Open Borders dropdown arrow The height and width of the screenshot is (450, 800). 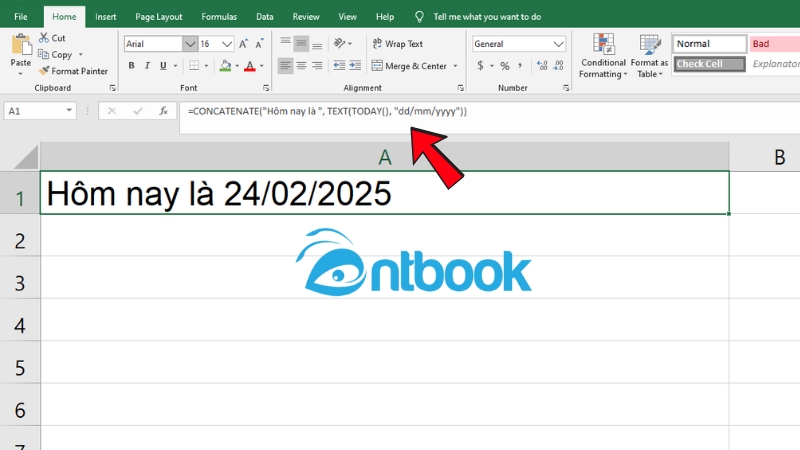(206, 66)
